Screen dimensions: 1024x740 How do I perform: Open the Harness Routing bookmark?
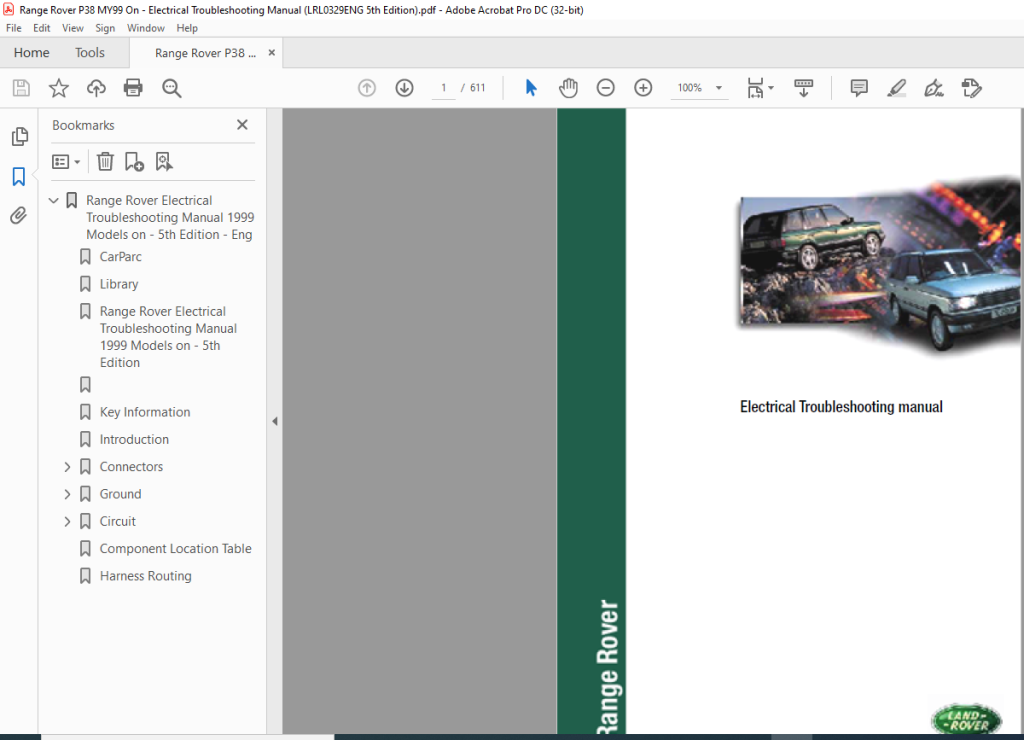[146, 576]
